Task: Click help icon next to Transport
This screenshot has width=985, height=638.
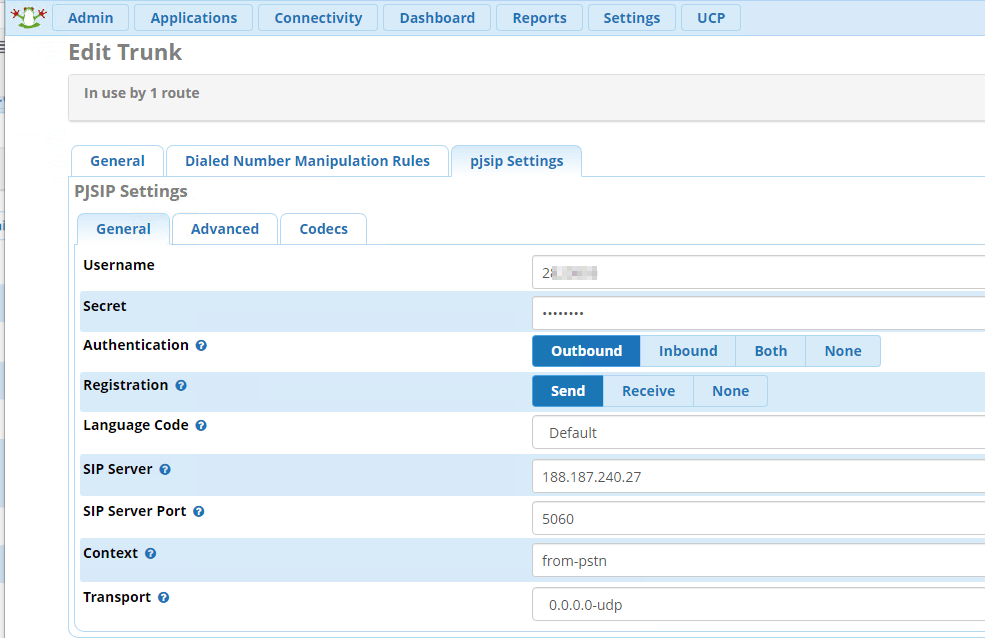Action: tap(163, 598)
